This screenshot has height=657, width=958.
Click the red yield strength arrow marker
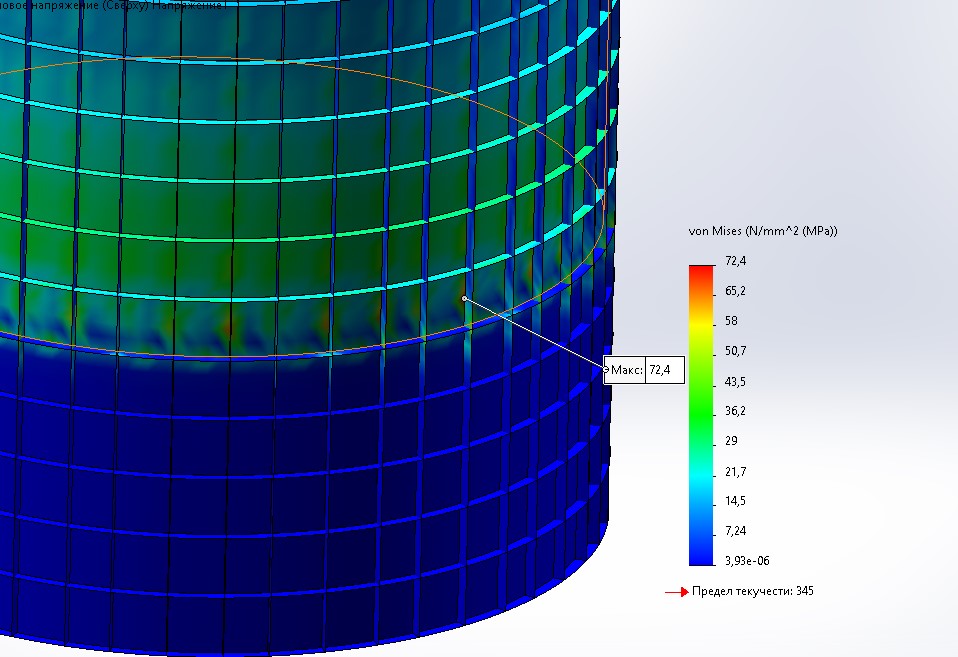pos(676,592)
